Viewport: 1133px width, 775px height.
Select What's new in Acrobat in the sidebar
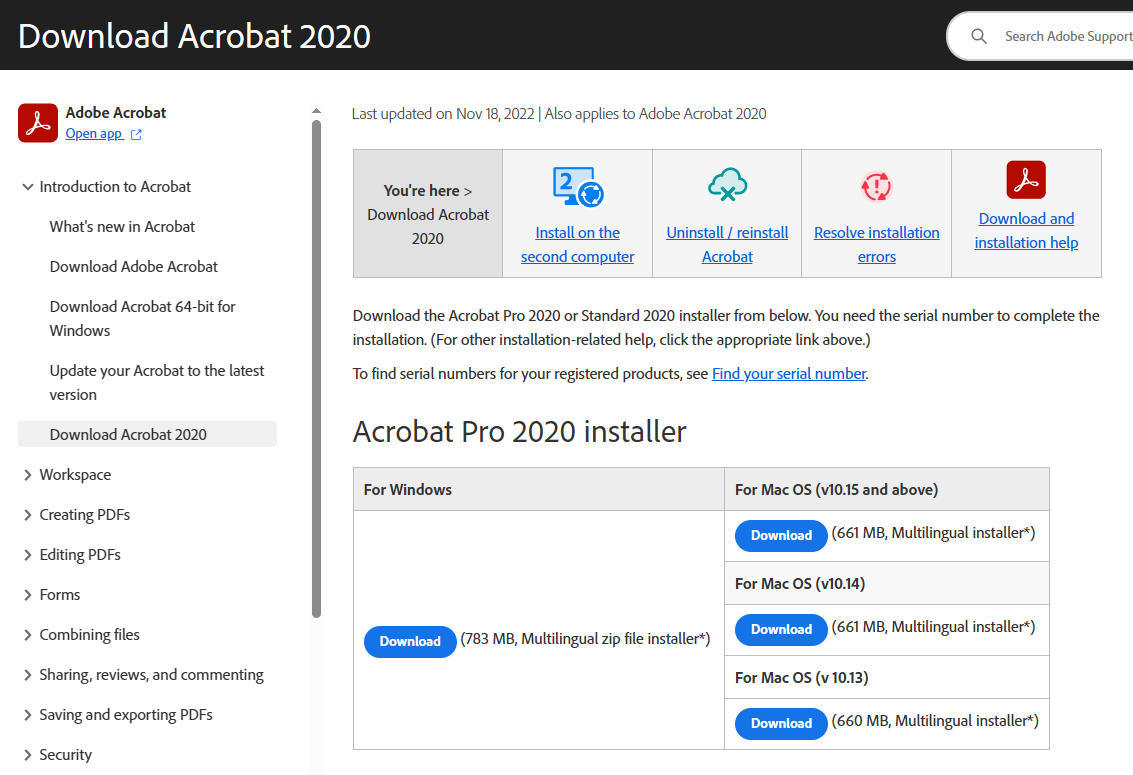coord(121,226)
